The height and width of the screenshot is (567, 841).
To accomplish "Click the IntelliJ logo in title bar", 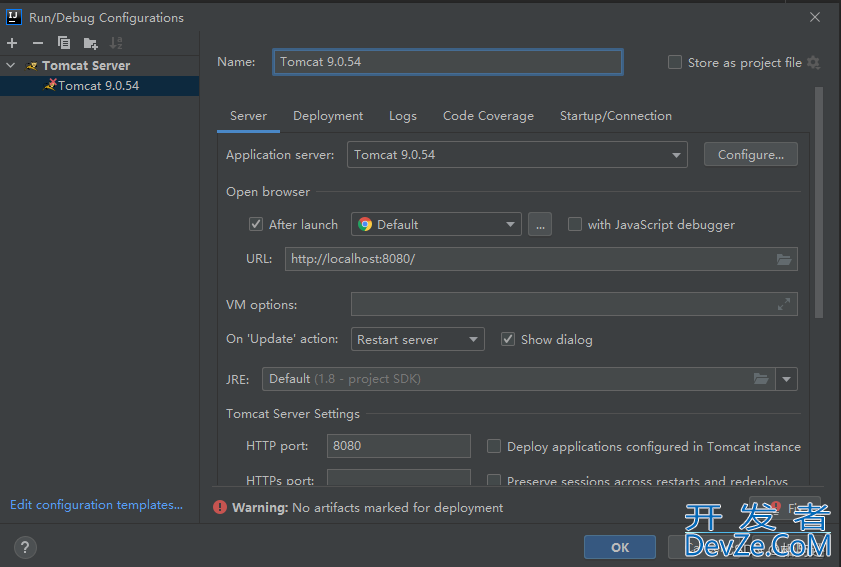I will [13, 17].
